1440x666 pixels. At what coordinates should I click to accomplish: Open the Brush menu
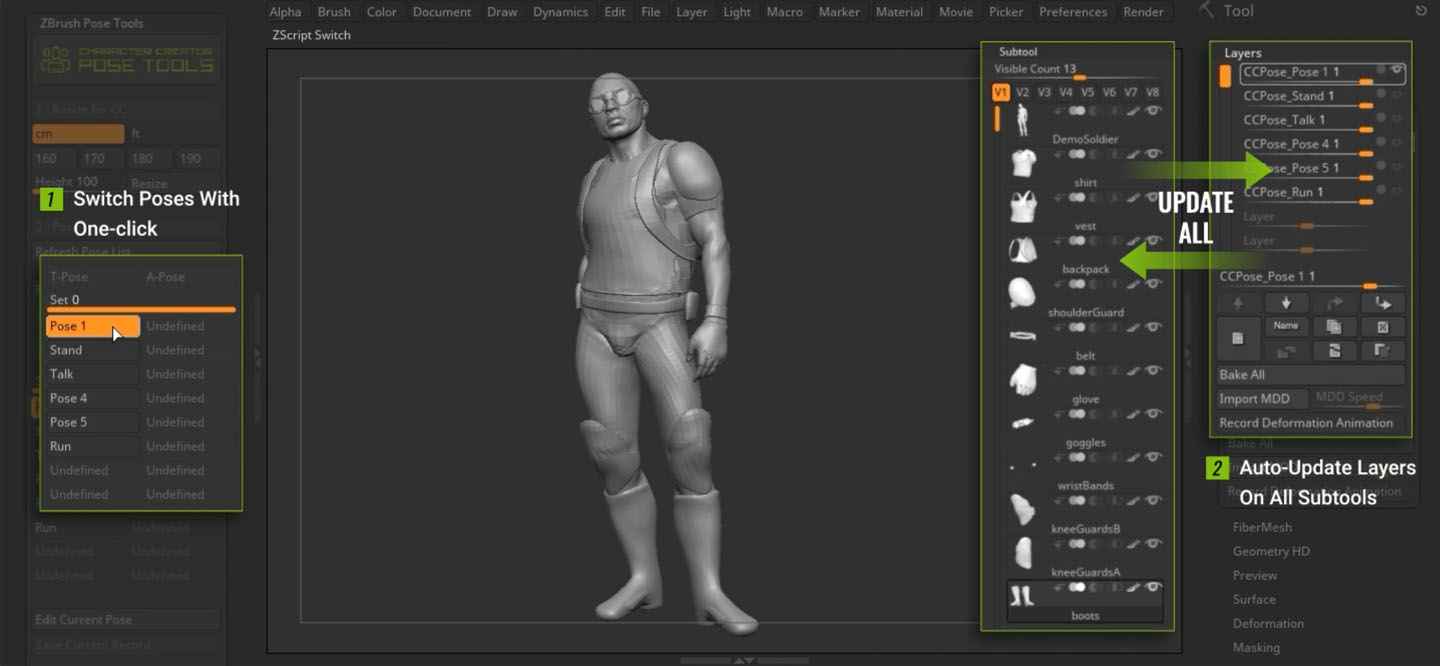334,12
